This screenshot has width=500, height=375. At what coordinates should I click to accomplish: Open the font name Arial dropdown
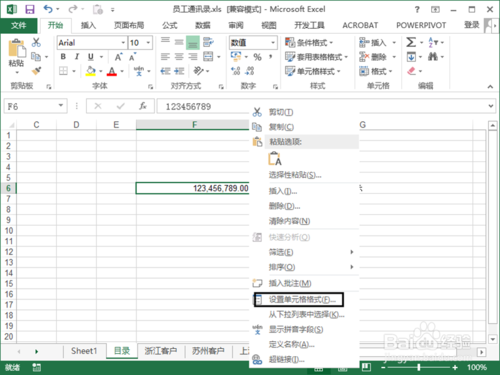click(x=123, y=43)
